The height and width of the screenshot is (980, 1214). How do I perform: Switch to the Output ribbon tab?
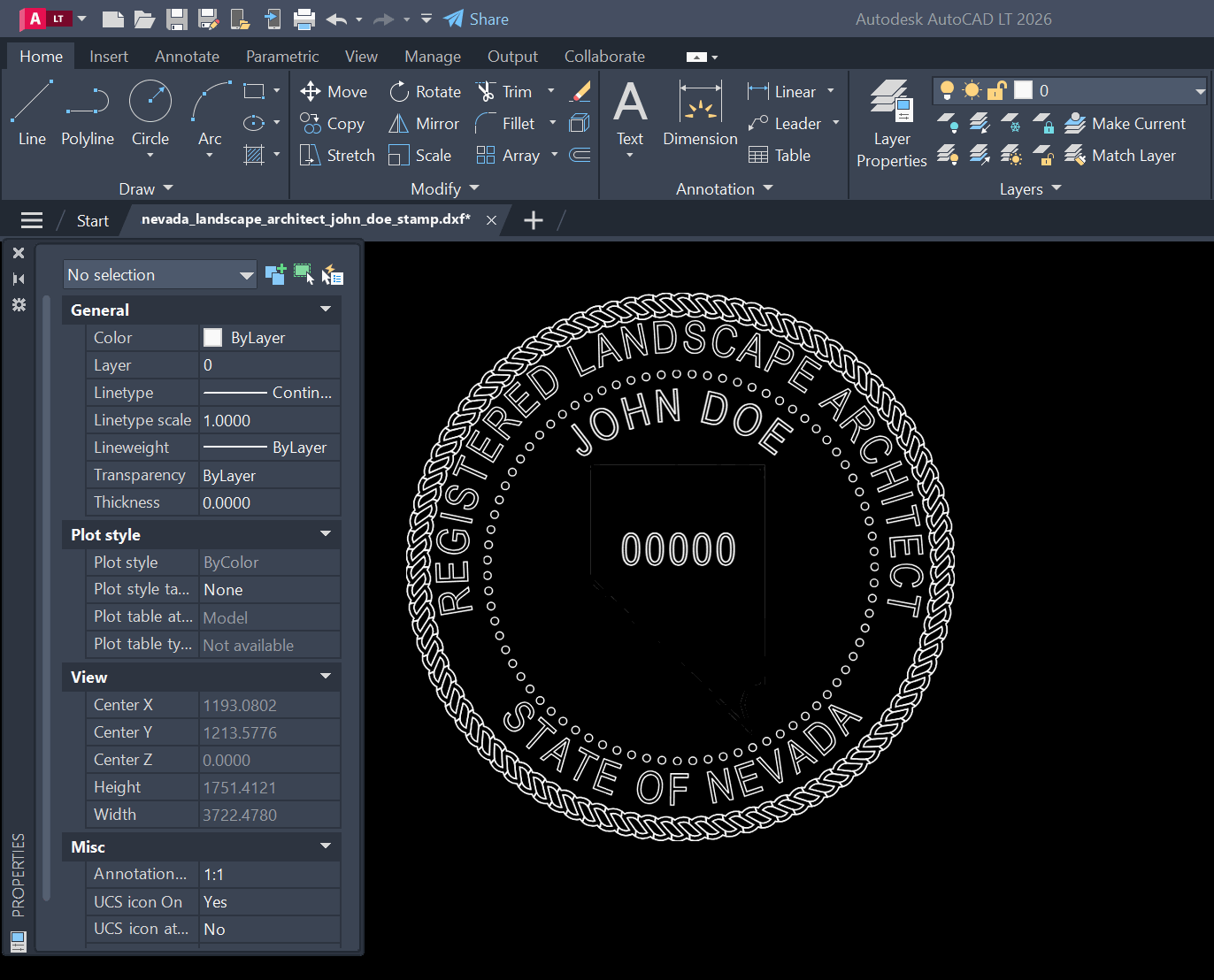point(512,56)
